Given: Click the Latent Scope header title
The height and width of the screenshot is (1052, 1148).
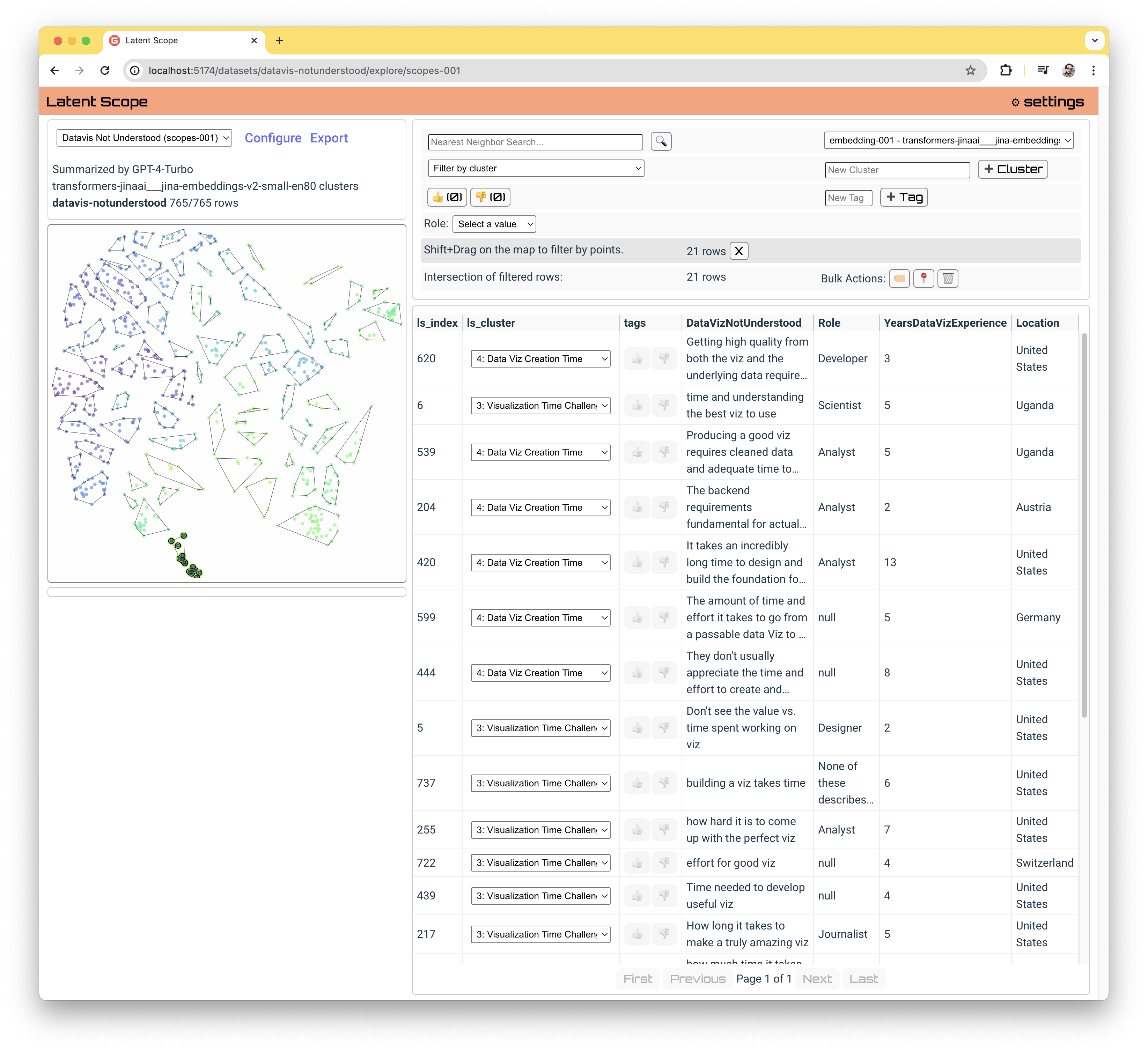Looking at the screenshot, I should (97, 101).
